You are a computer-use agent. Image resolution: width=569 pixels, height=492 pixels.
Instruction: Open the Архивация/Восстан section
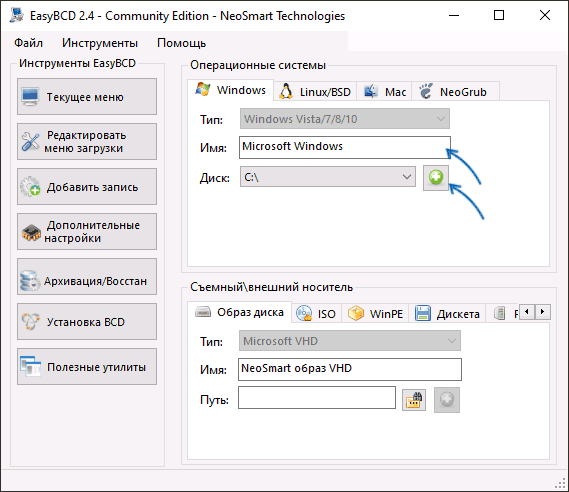[x=87, y=276]
